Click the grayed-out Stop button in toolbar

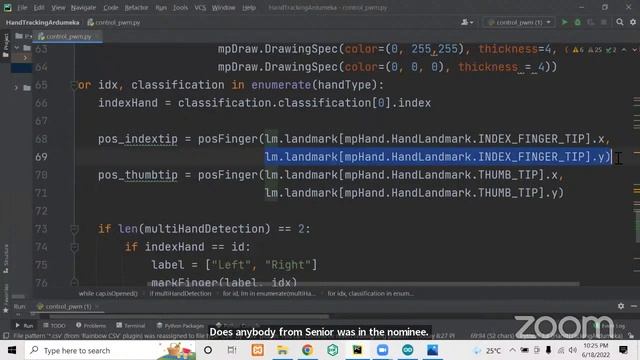tap(604, 22)
